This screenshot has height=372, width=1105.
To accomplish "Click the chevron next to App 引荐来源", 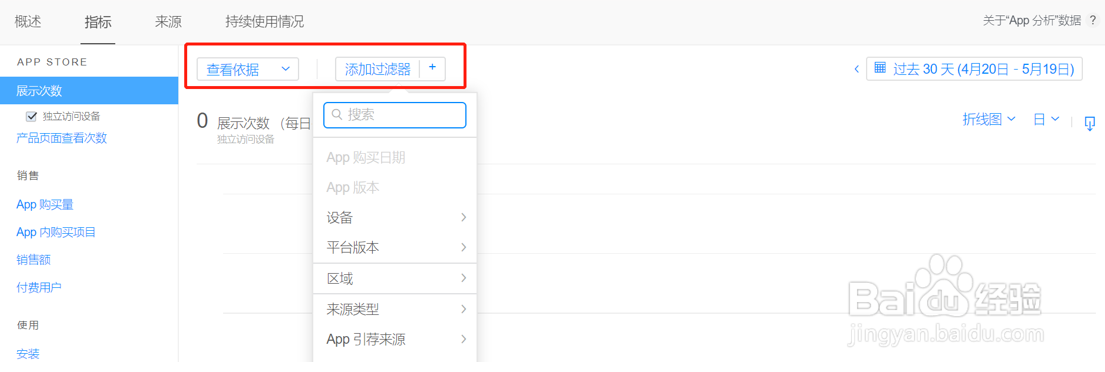I will click(464, 340).
